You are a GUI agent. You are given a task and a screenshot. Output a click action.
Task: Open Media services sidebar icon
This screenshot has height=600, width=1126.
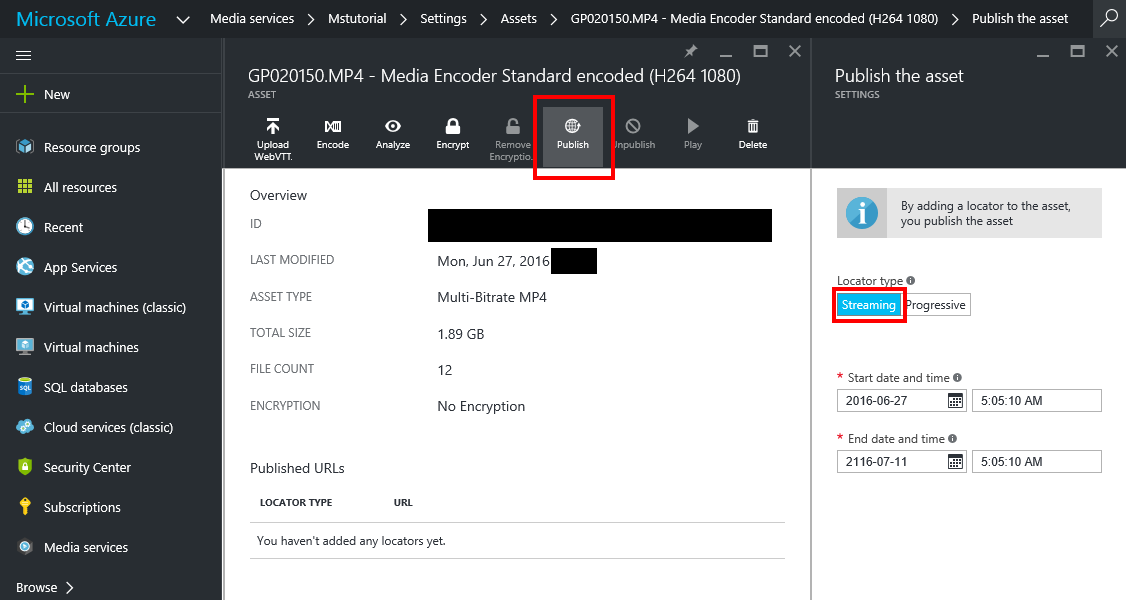click(25, 547)
